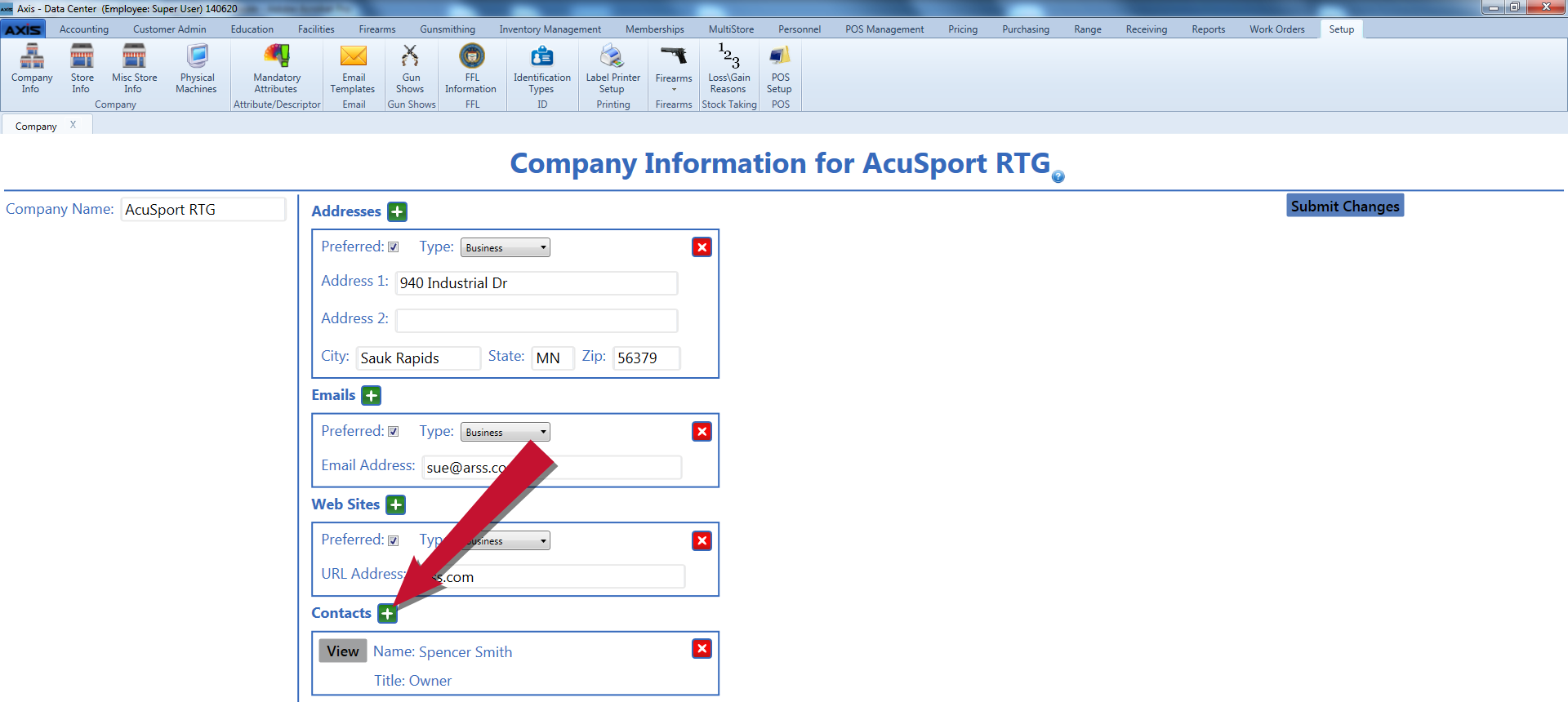View the Spencer Smith contact
Screen dimensions: 1568x702
342,651
